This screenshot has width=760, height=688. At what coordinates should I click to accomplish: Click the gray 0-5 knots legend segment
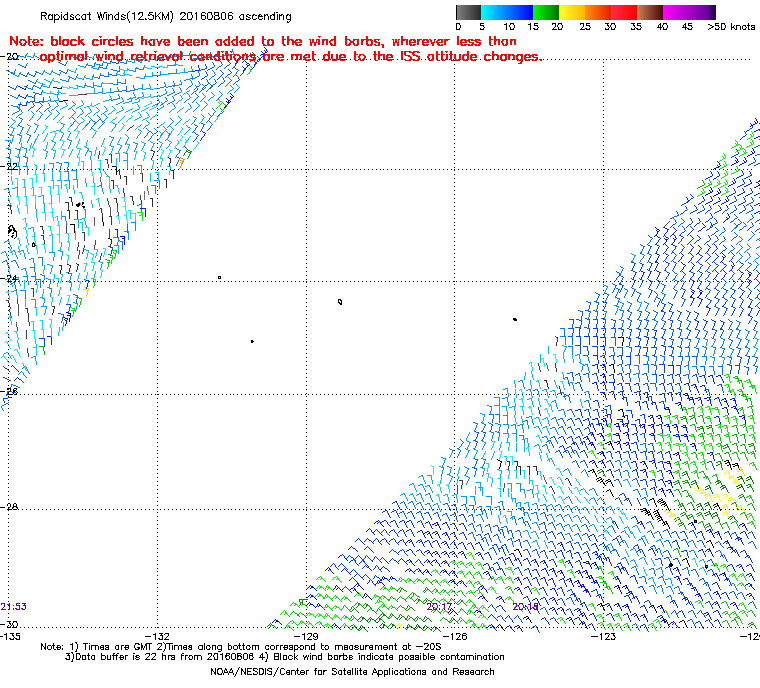(469, 13)
